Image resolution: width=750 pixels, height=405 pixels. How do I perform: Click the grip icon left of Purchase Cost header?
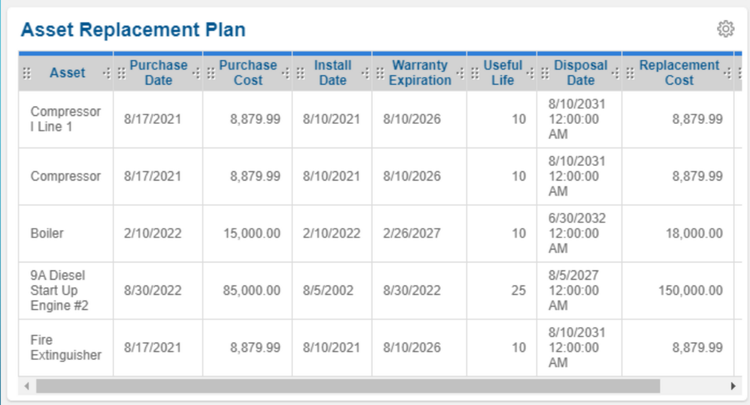tap(210, 73)
